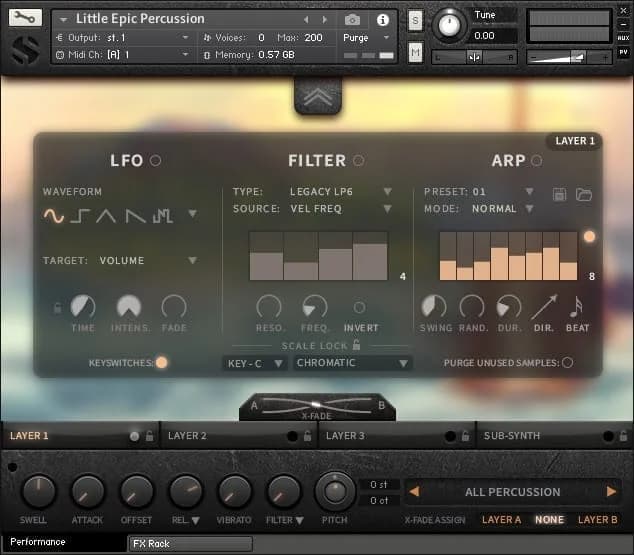The width and height of the screenshot is (634, 555).
Task: Open the Performance tab
Action: (63, 542)
